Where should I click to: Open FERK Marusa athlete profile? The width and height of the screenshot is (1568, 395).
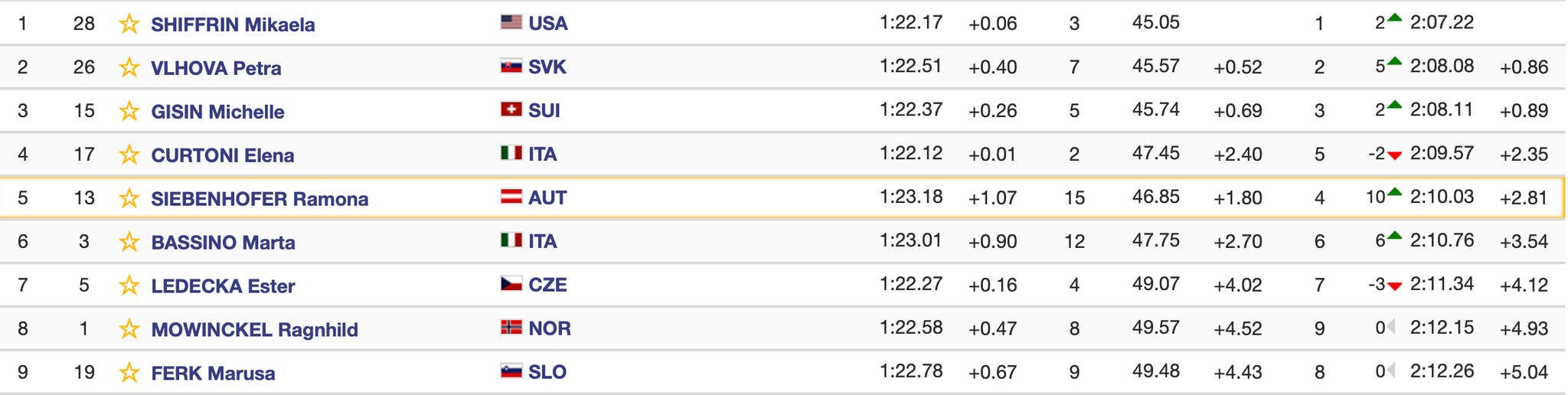tap(213, 374)
